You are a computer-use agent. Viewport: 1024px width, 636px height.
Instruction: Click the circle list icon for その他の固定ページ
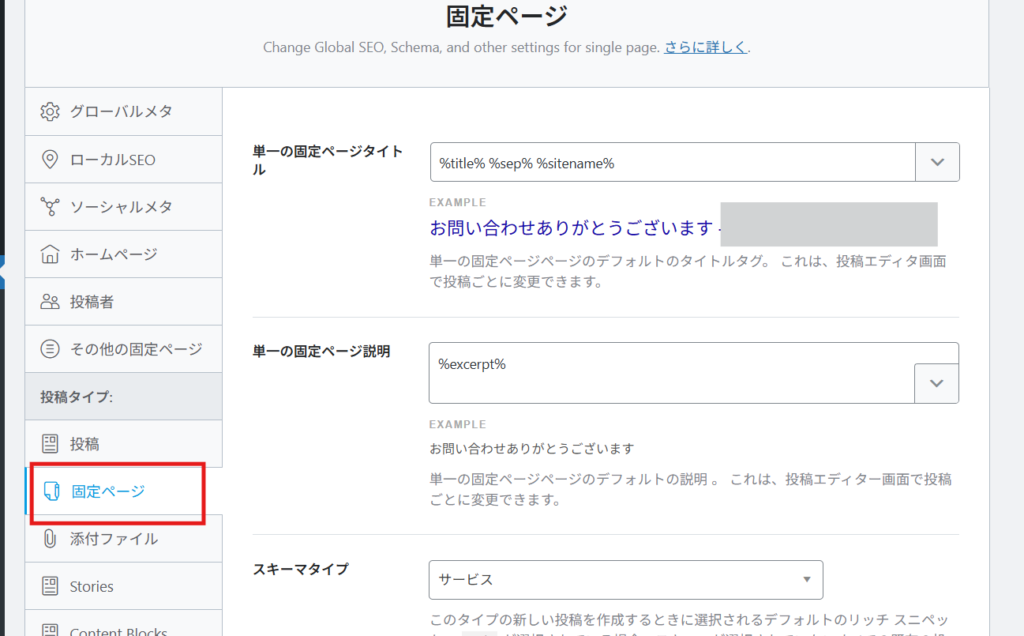[50, 349]
